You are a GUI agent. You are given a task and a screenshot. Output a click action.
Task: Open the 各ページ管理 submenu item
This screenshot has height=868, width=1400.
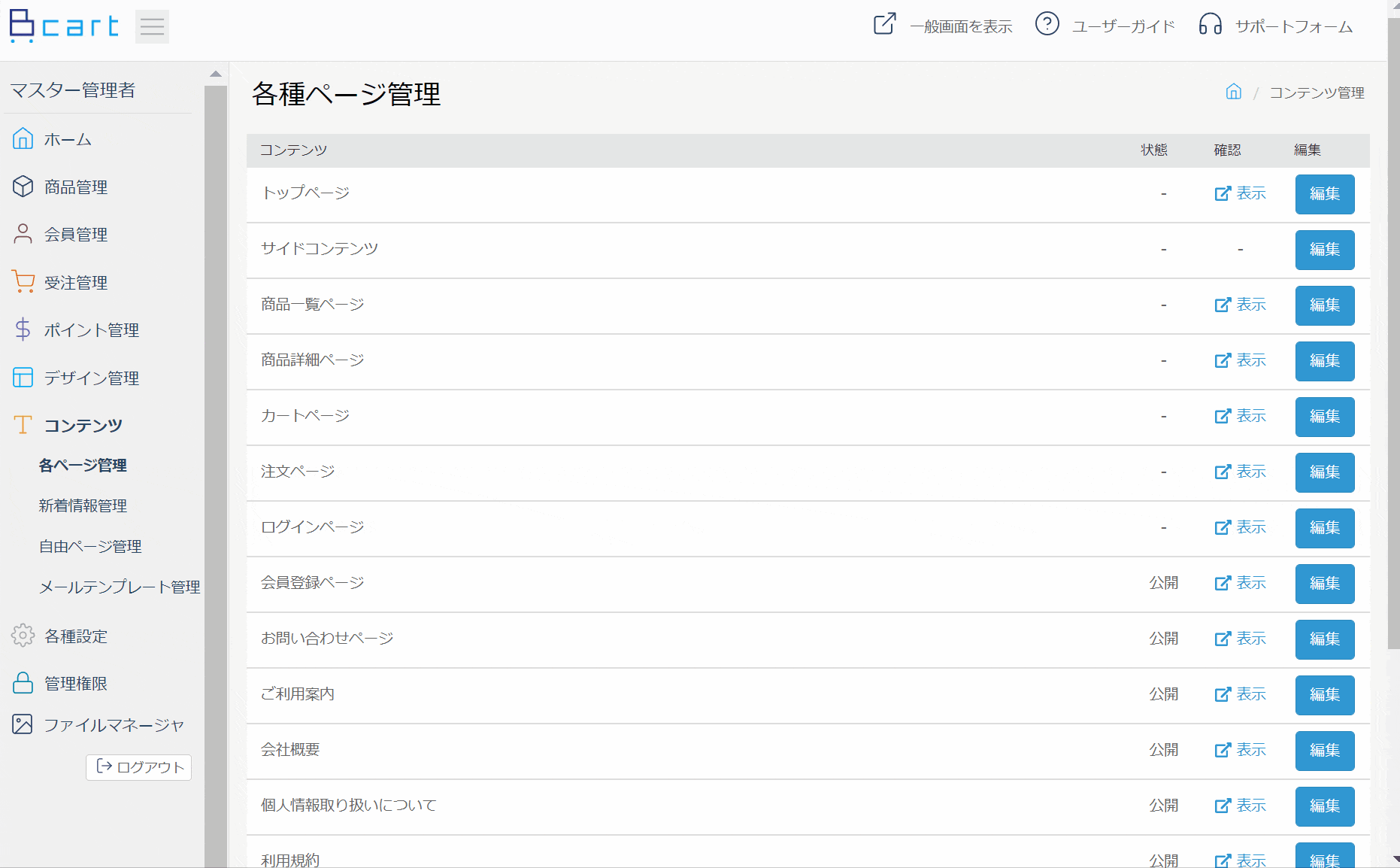[83, 466]
